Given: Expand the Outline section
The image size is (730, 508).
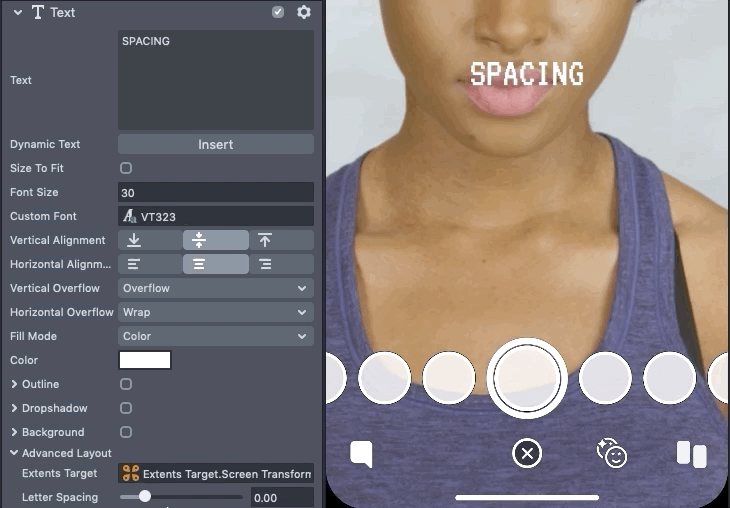Looking at the screenshot, I should point(14,384).
